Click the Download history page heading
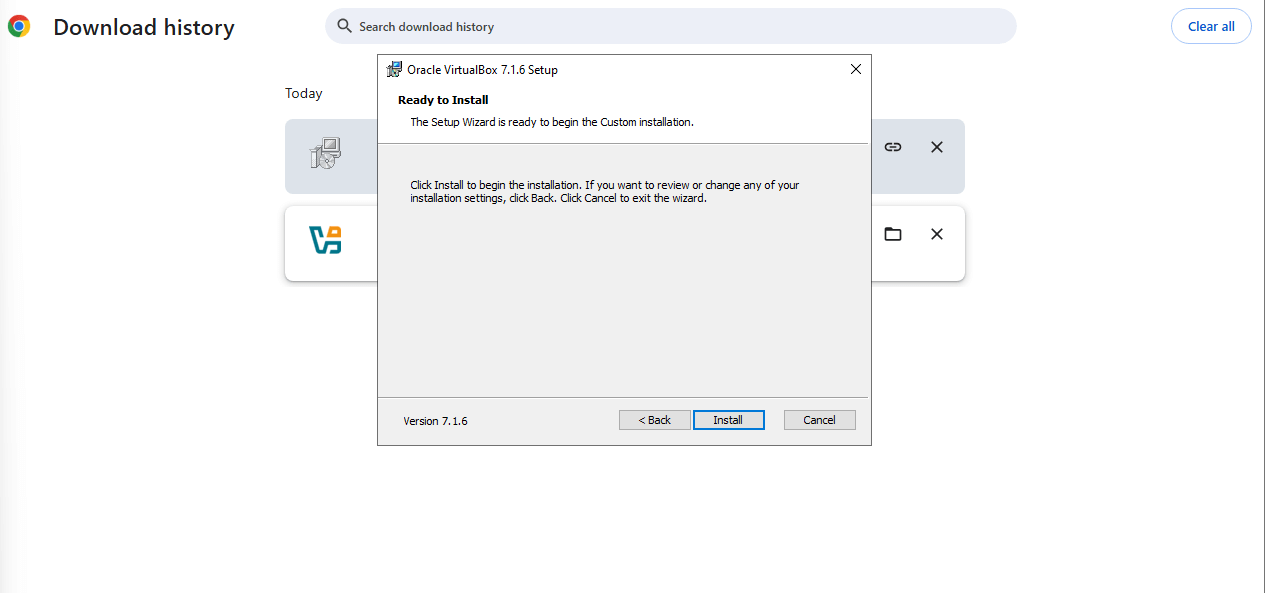 click(144, 27)
